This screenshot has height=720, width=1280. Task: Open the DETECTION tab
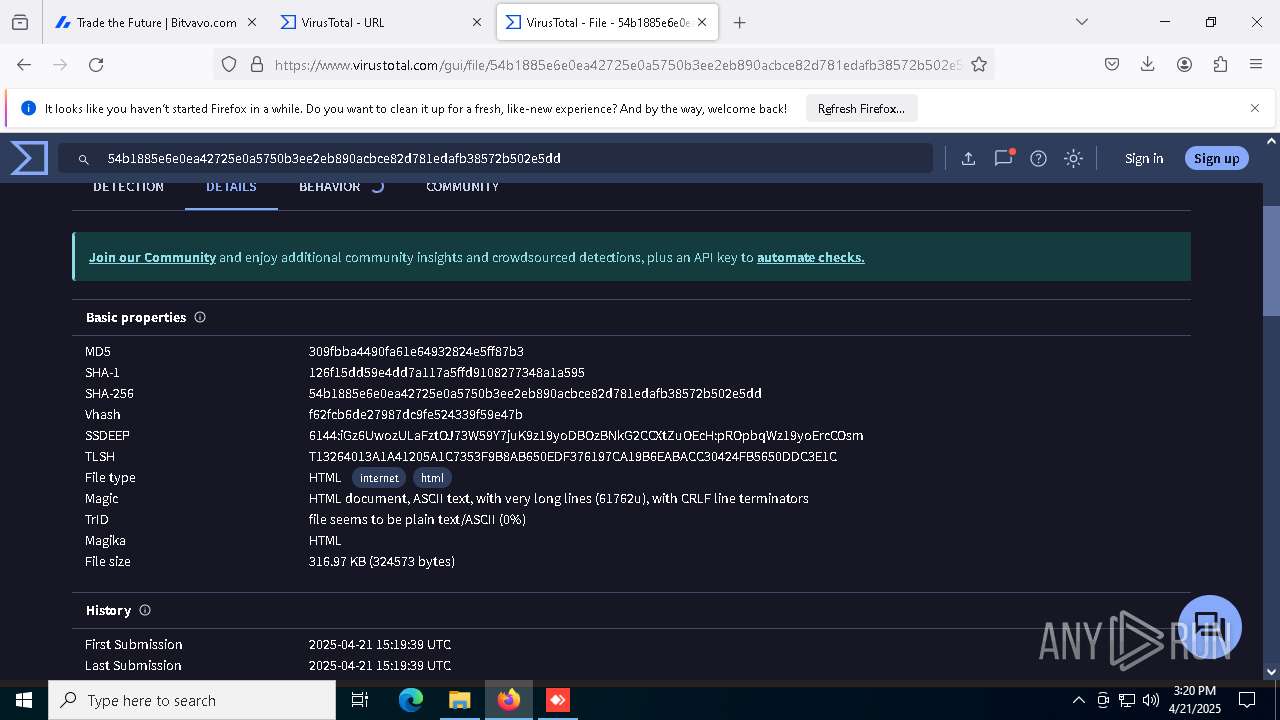click(x=128, y=187)
